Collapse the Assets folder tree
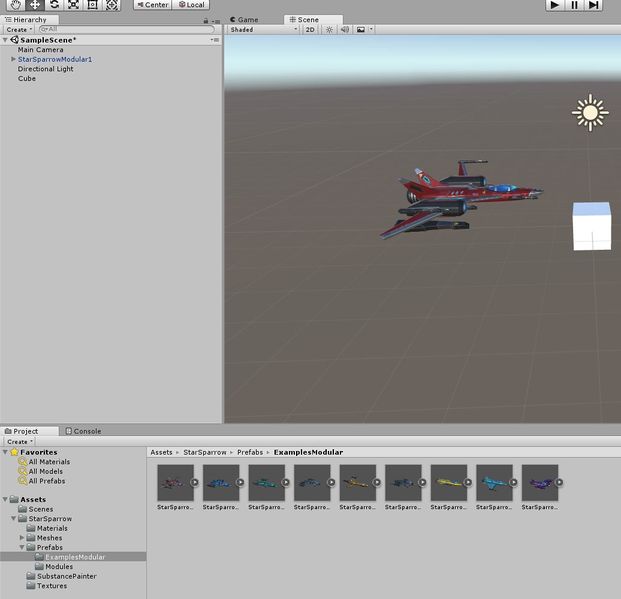 tap(5, 499)
